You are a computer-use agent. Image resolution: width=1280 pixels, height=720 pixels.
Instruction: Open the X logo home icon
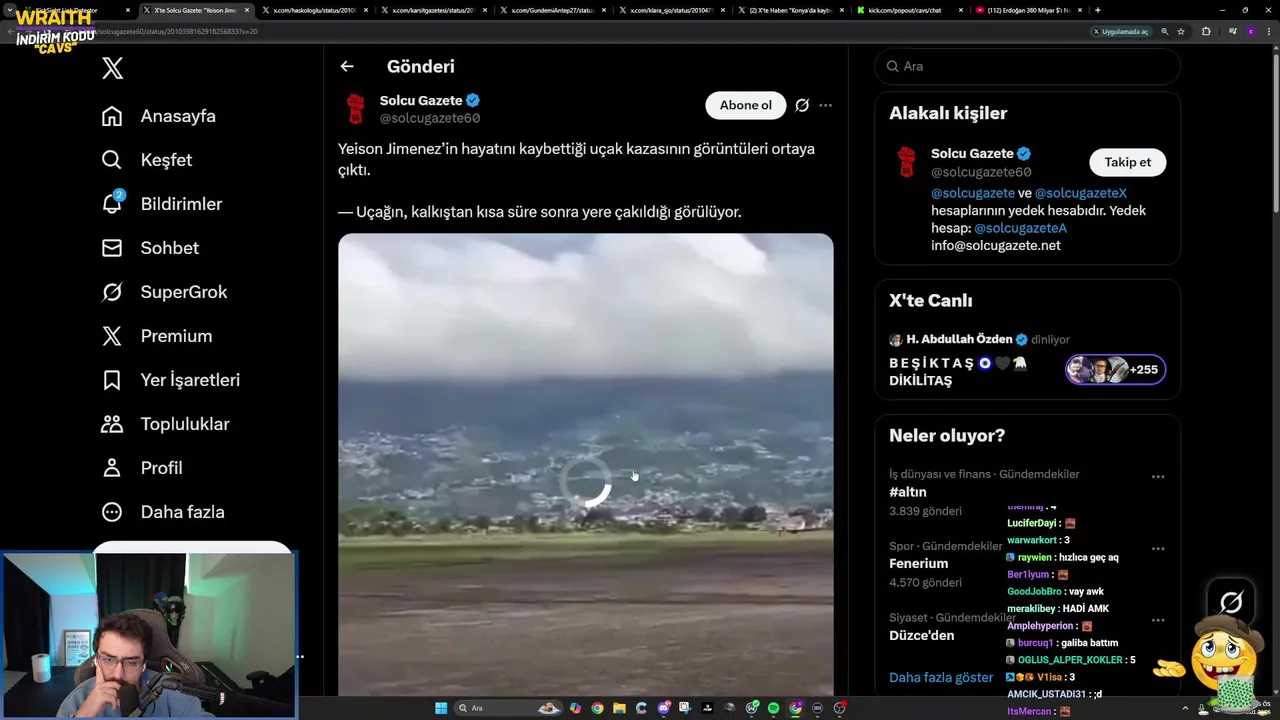[112, 68]
